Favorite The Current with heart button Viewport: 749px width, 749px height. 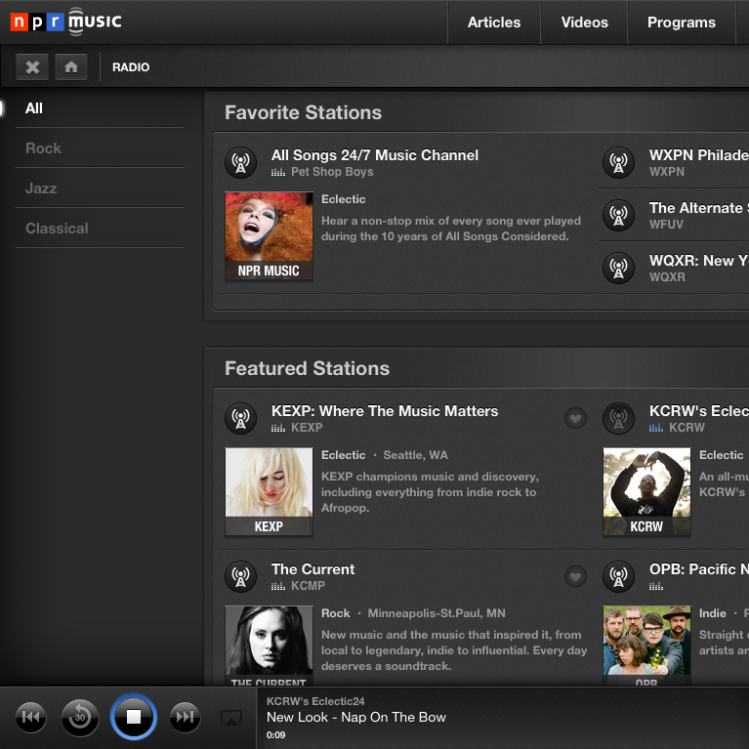point(576,577)
